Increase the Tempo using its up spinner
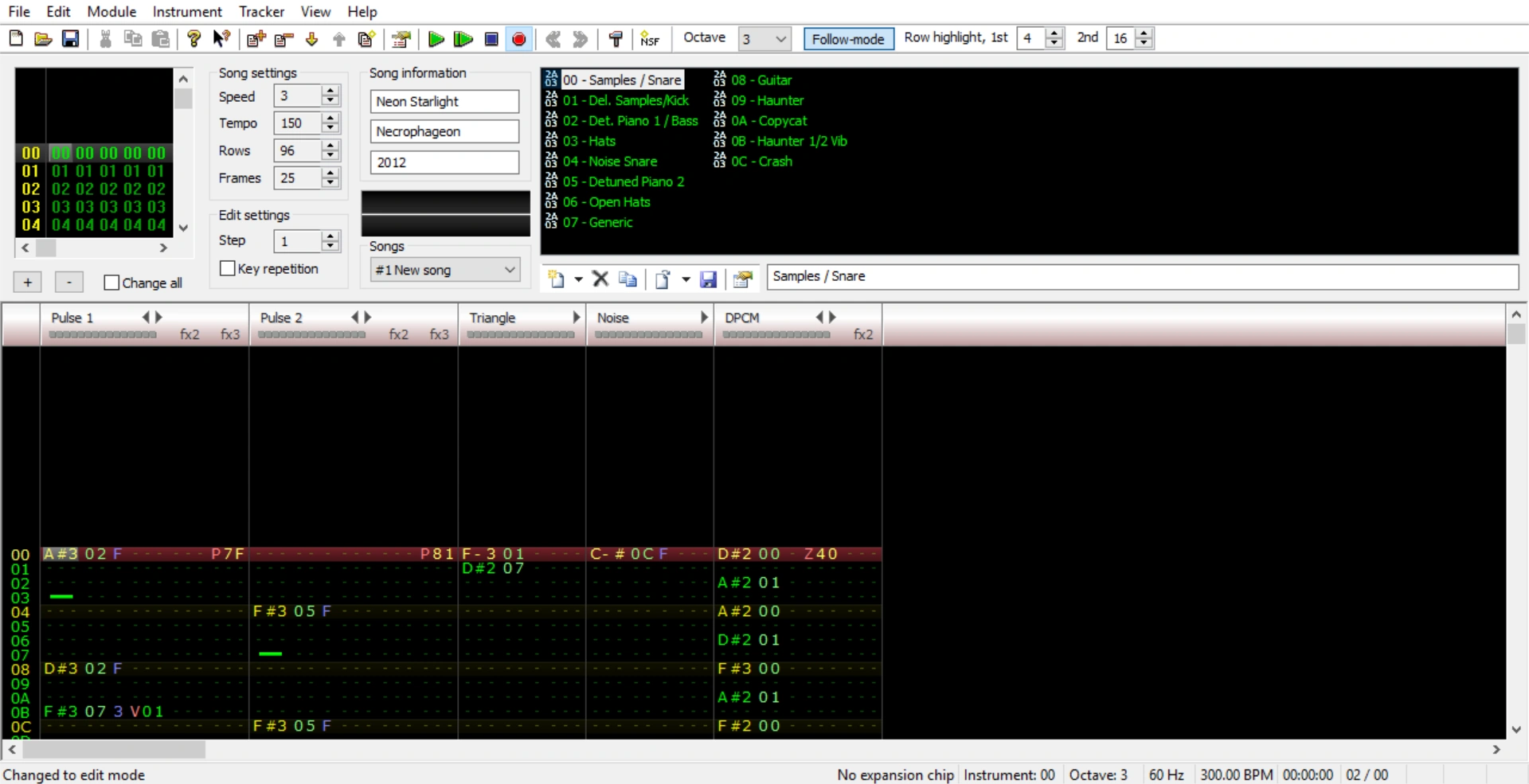The width and height of the screenshot is (1529, 784). pos(330,119)
